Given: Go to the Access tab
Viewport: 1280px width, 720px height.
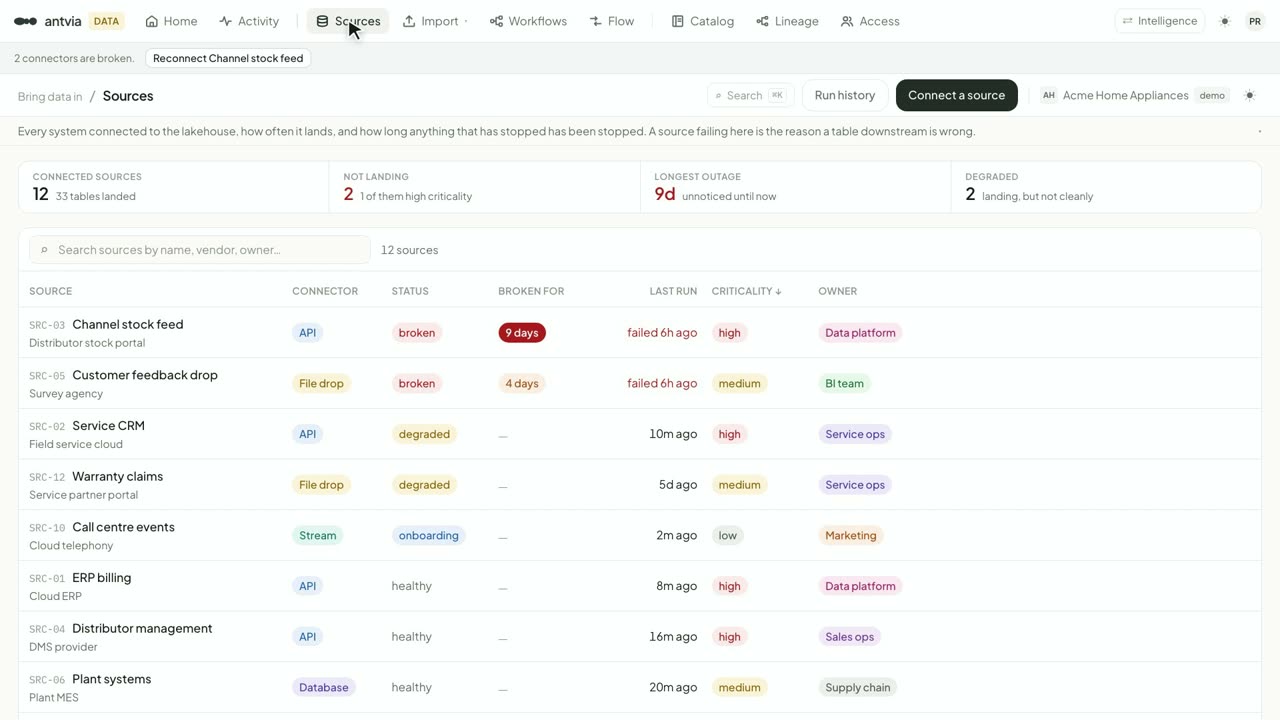Looking at the screenshot, I should [870, 21].
